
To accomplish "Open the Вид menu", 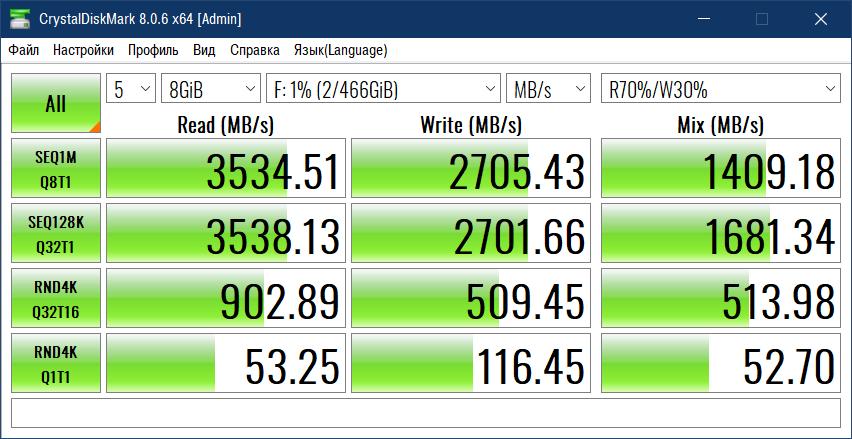I will click(204, 51).
